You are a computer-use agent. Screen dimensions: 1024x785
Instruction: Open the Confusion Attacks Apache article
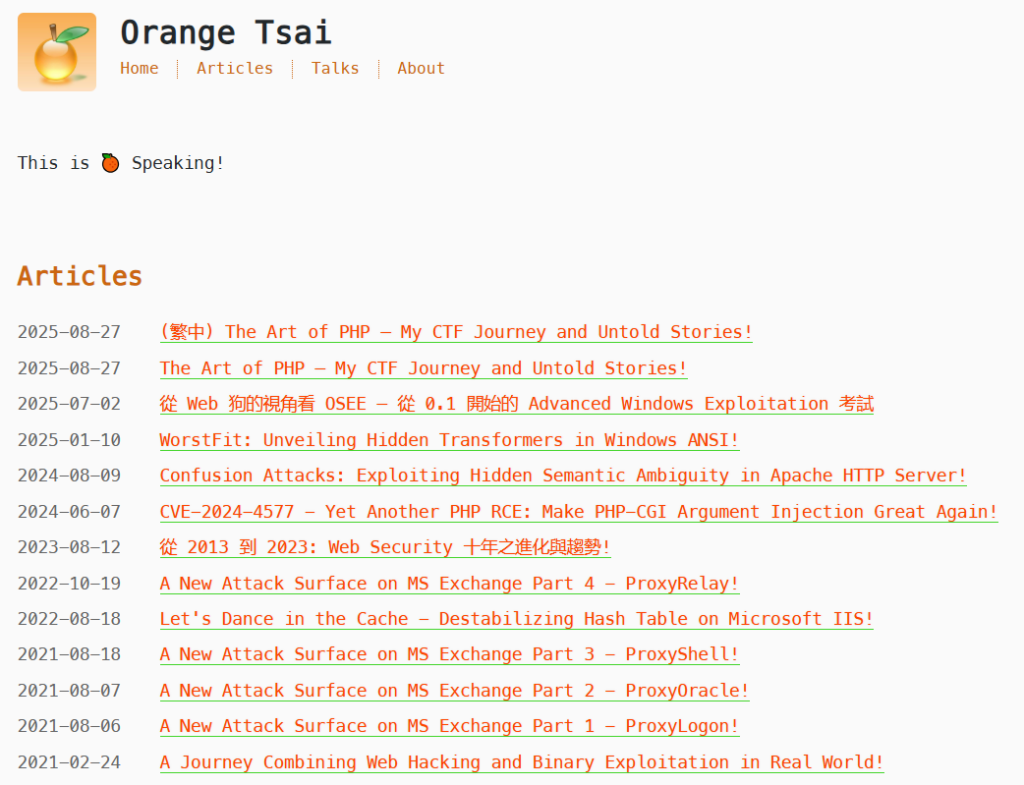563,476
